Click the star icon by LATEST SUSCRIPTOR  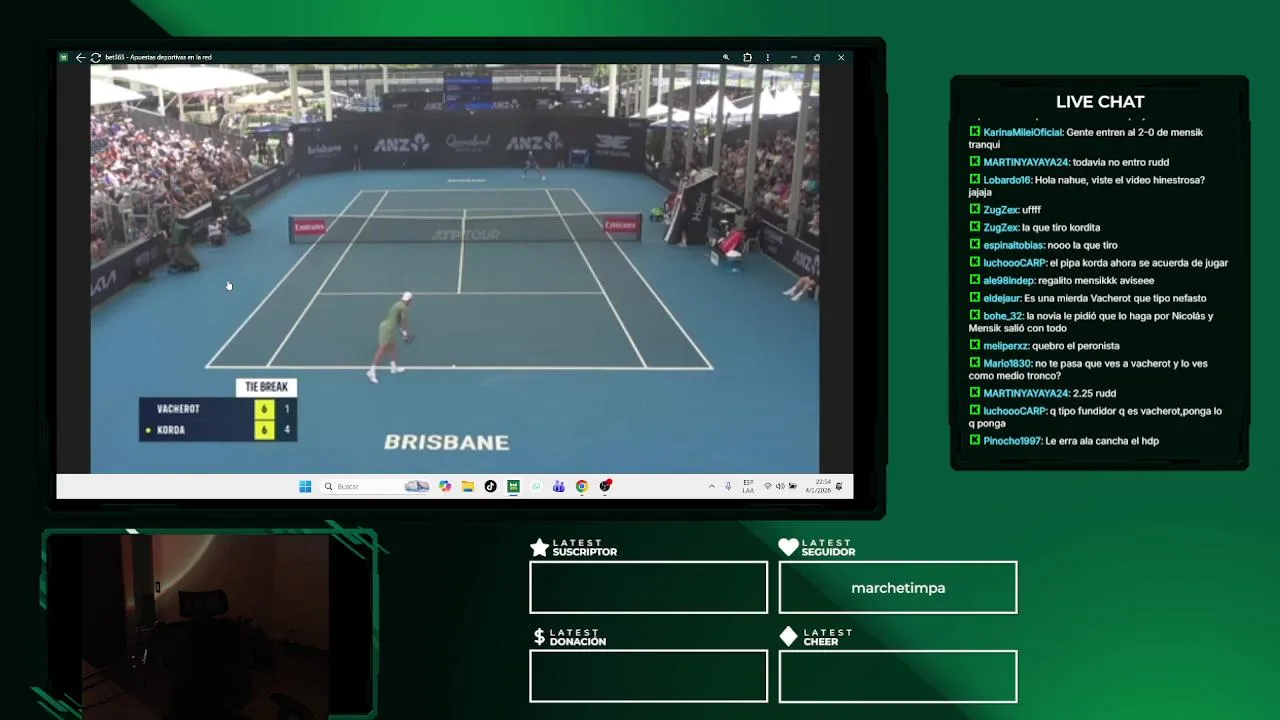point(539,547)
